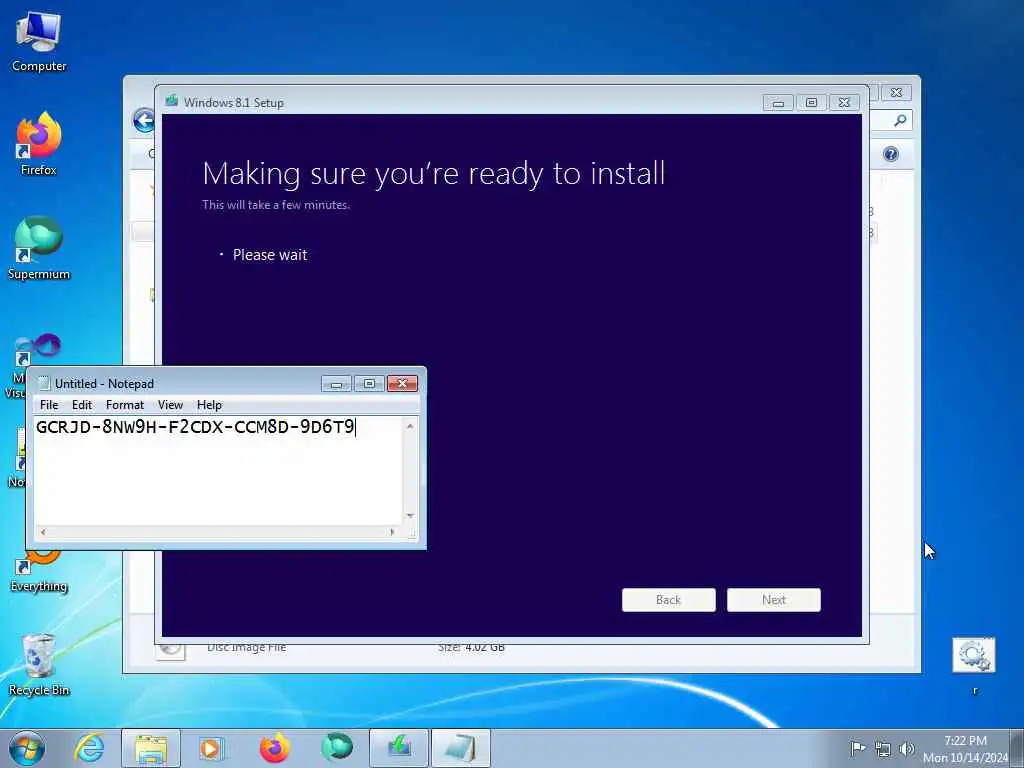Click the Windows 8.1 Setup title icon

tap(172, 101)
